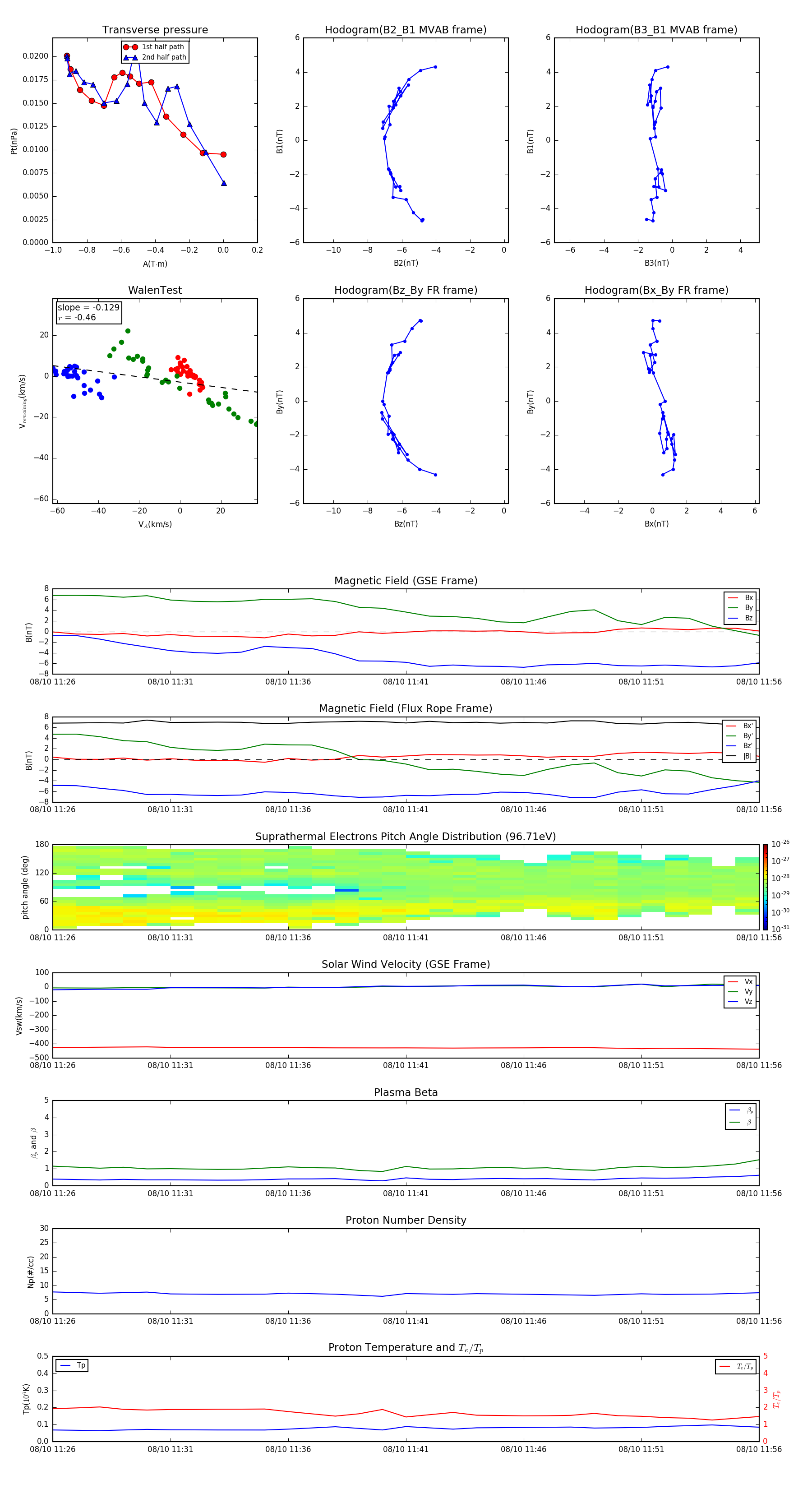Select |B| in the flux rope legend
Image resolution: width=812 pixels, height=1489 pixels.
[x=739, y=757]
